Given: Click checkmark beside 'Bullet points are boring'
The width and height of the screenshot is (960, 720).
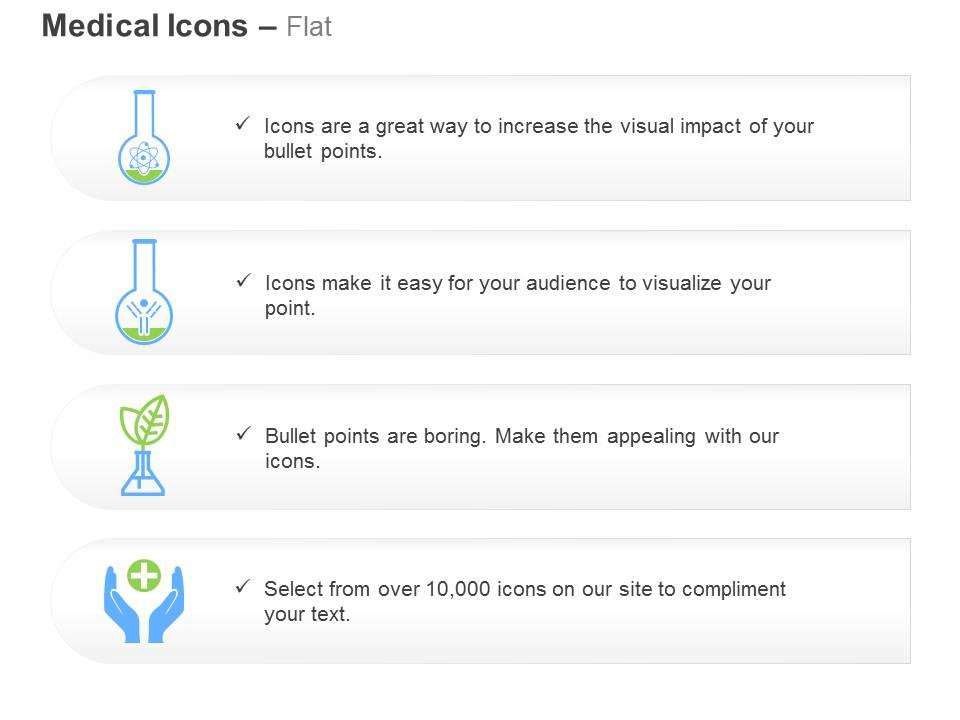Looking at the screenshot, I should click(244, 433).
